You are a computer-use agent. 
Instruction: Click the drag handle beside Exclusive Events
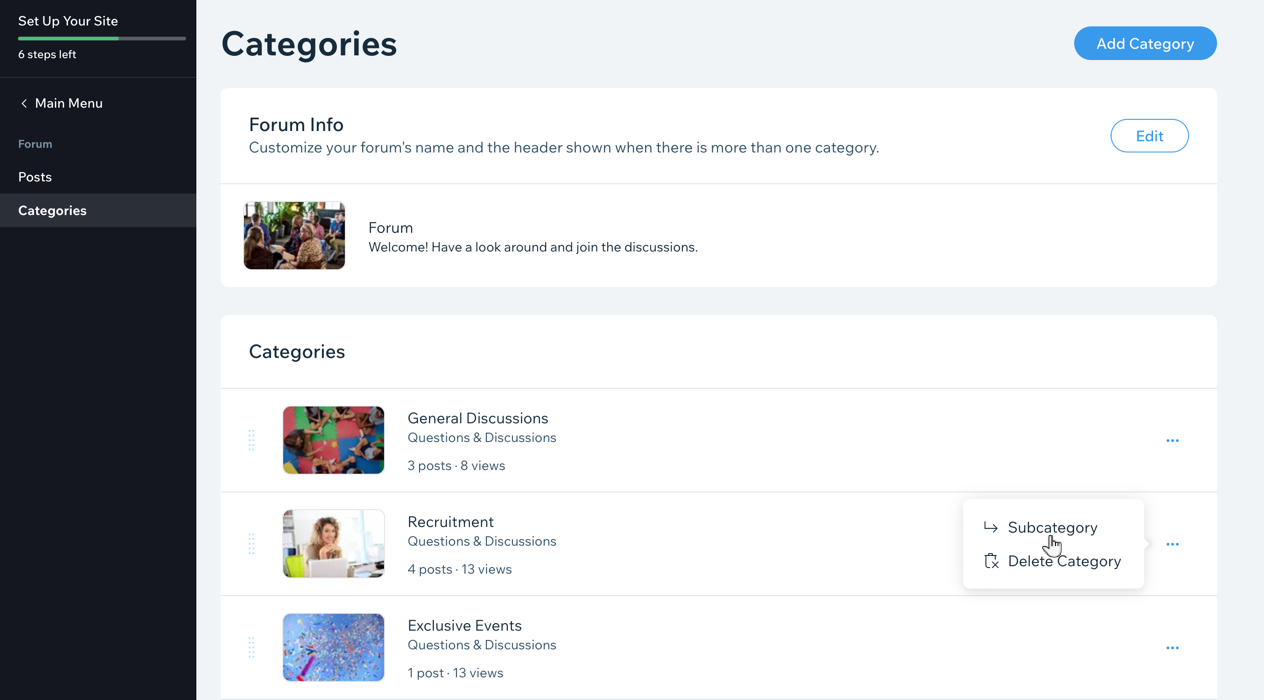click(x=251, y=648)
